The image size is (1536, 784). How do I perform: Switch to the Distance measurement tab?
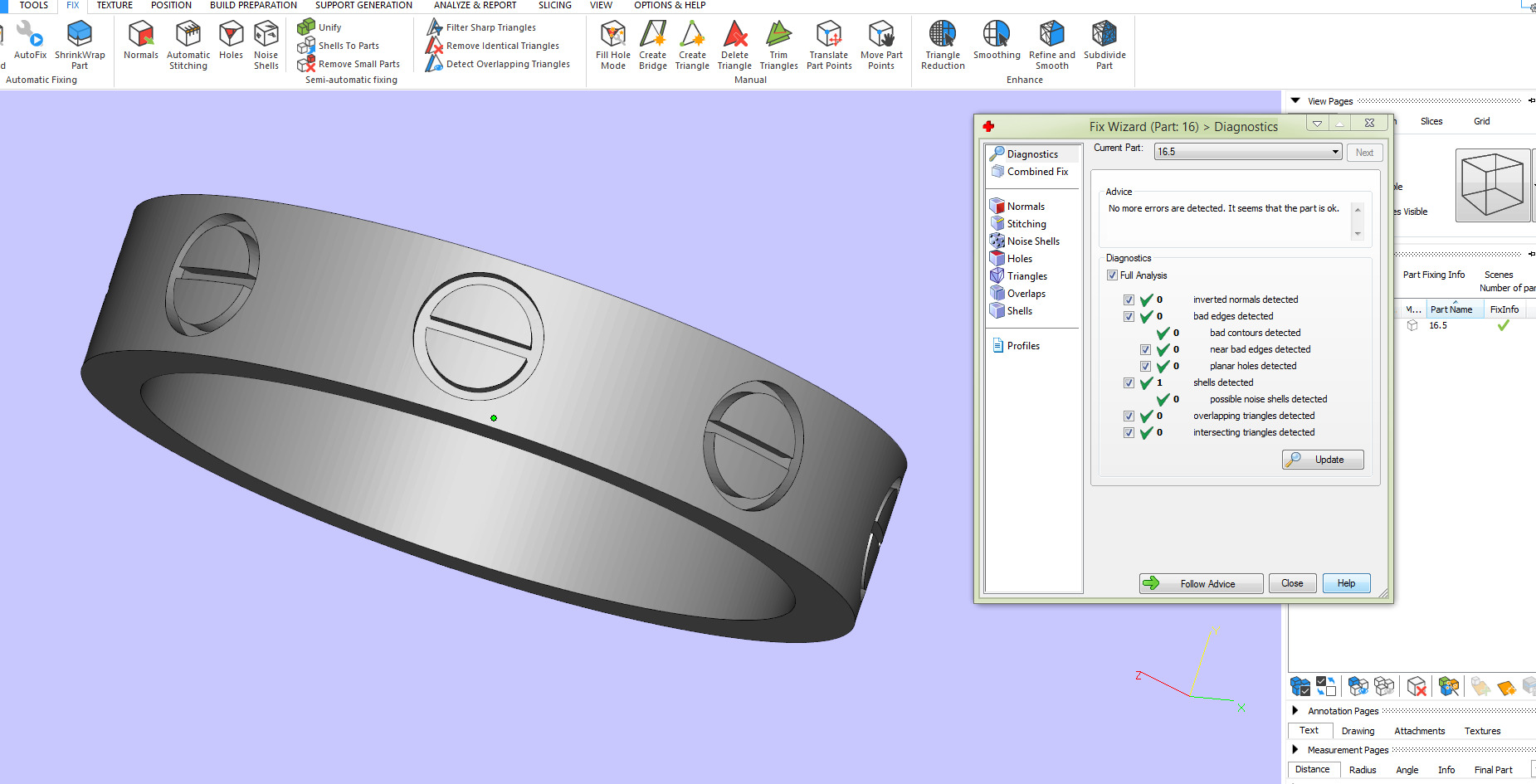1312,770
